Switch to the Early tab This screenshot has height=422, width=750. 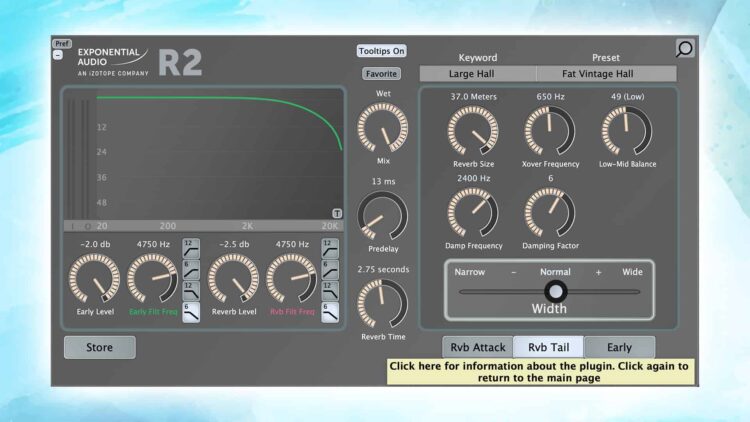coord(619,347)
